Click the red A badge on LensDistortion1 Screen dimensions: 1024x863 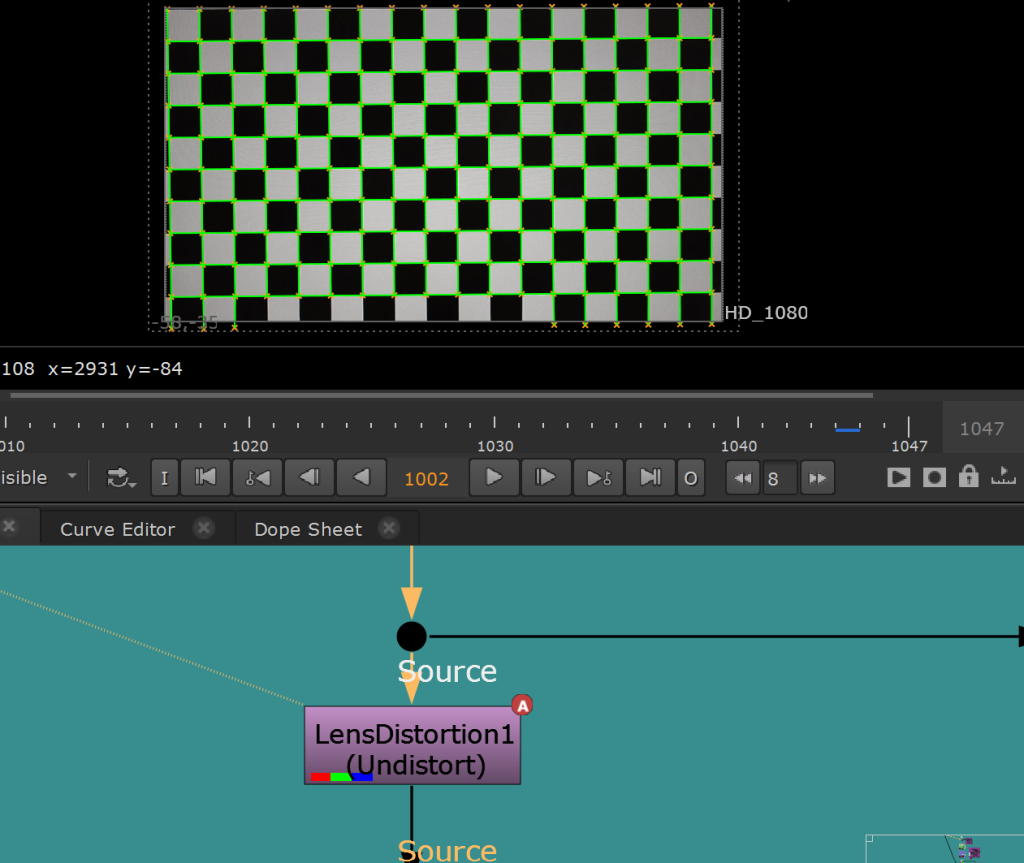(522, 706)
